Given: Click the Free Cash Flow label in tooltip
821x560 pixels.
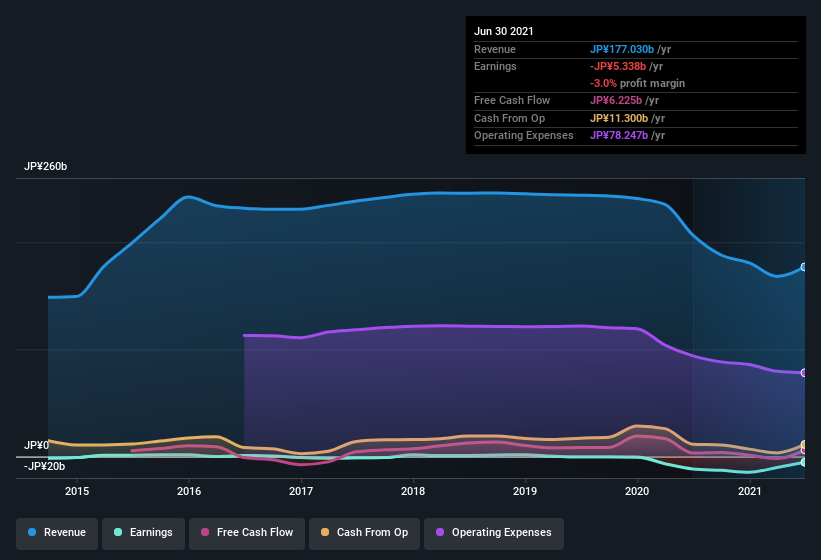Looking at the screenshot, I should 512,100.
